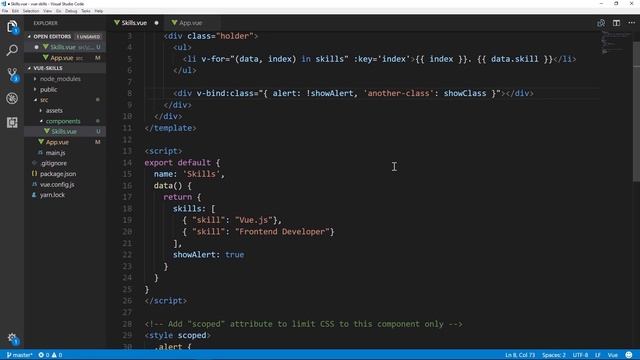Open the Edit menu
640x360 pixels.
15,11
